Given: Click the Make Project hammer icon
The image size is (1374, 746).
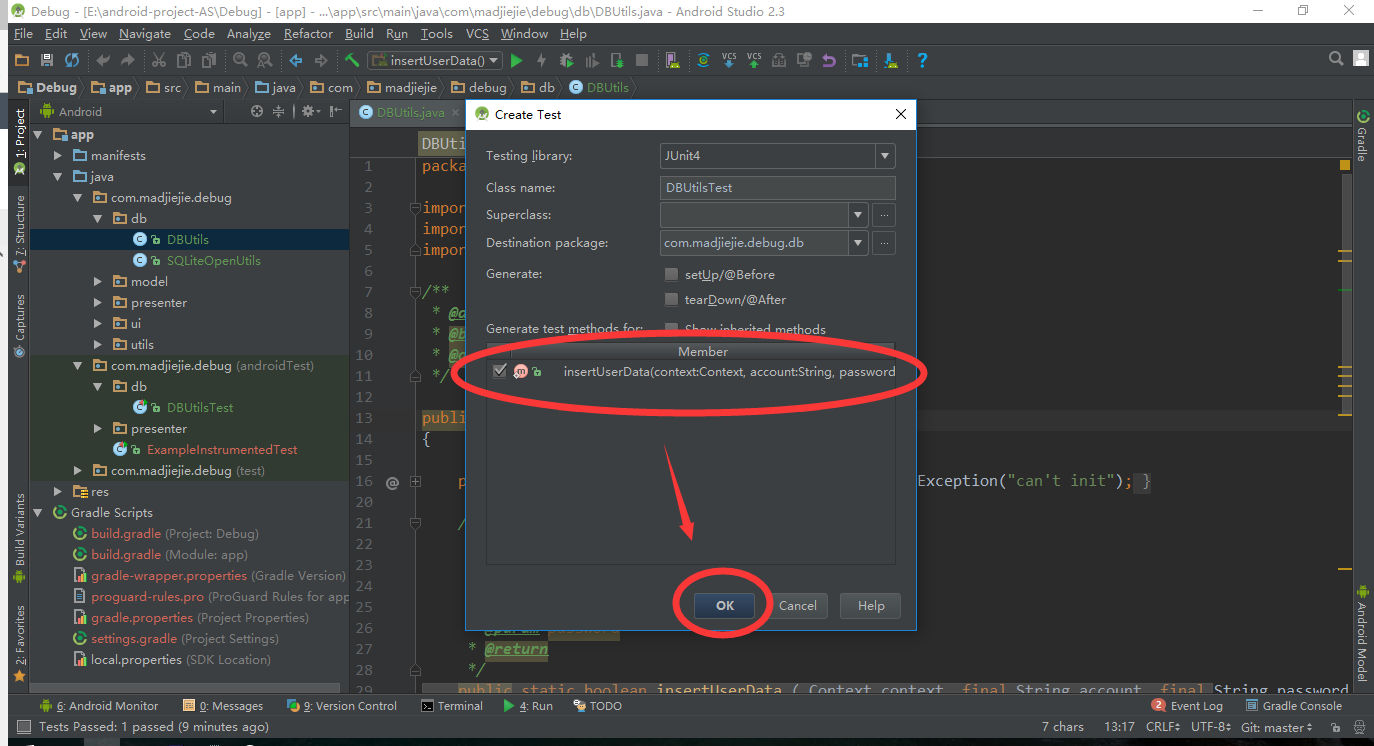Looking at the screenshot, I should pos(351,60).
